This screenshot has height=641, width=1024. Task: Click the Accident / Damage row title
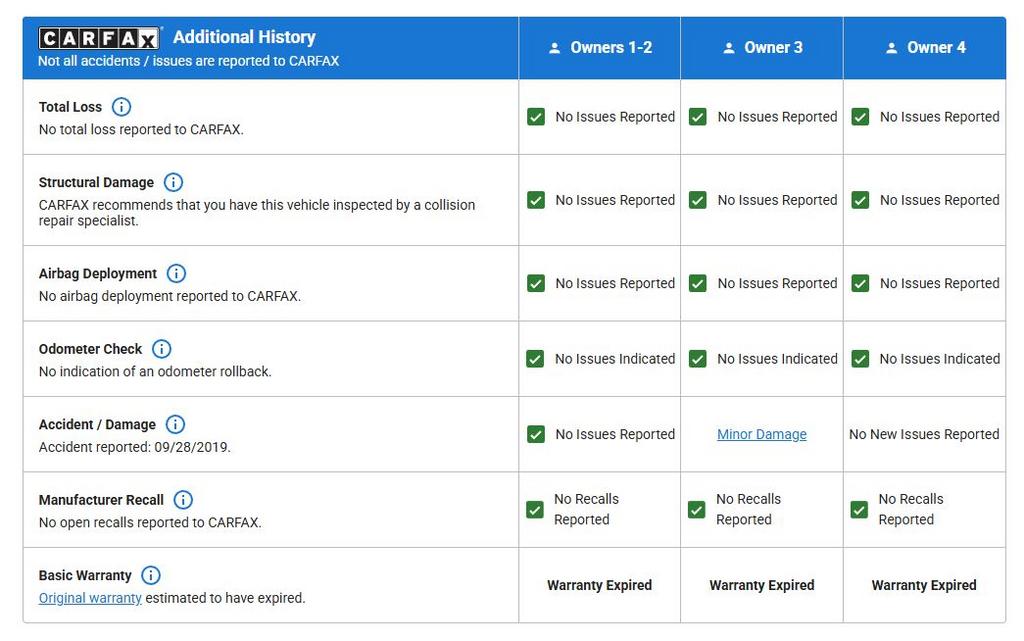point(97,424)
